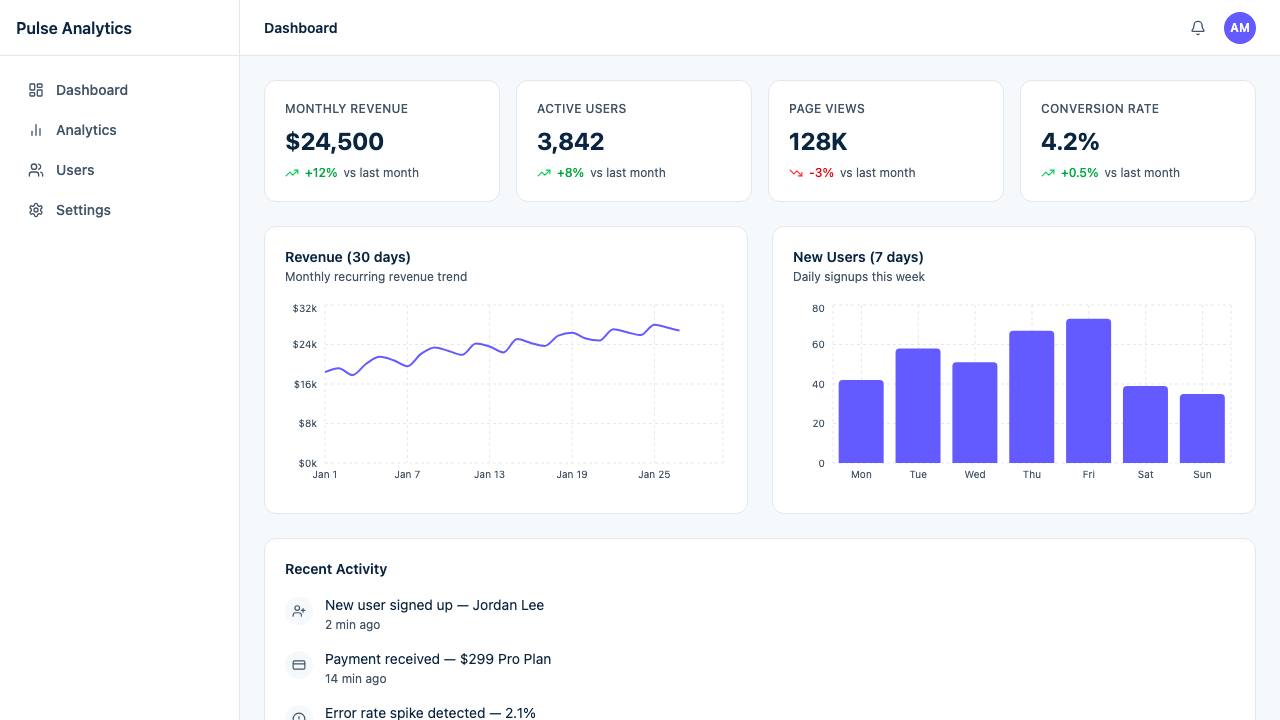Viewport: 1280px width, 720px height.
Task: Select the Conversion Rate card
Action: pos(1138,141)
